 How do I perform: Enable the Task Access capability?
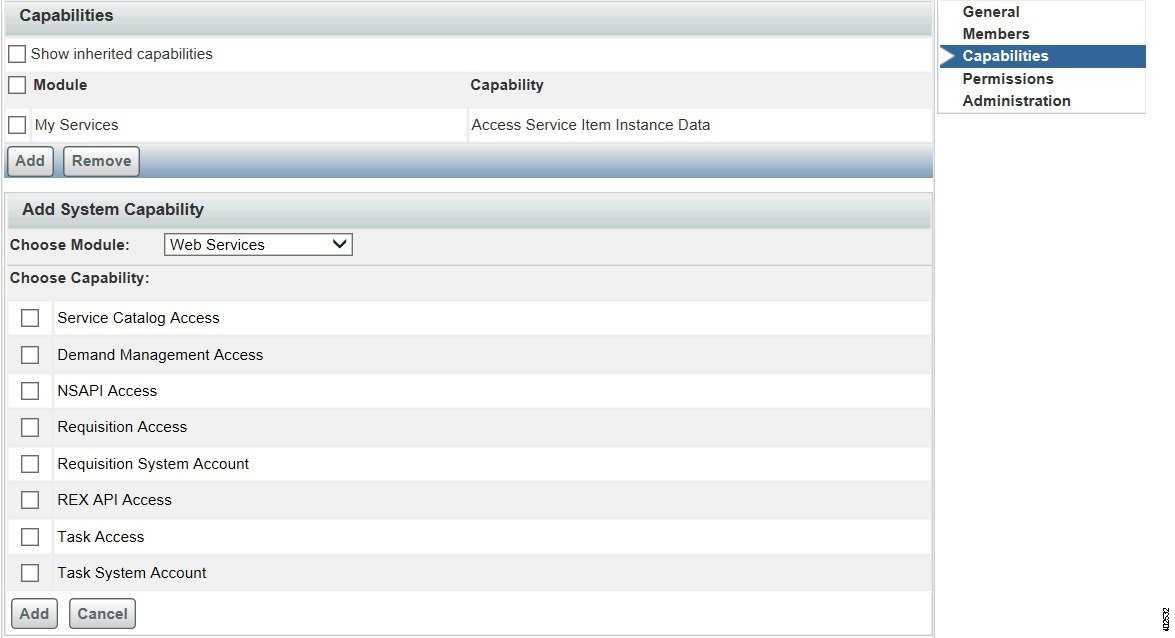(x=29, y=536)
